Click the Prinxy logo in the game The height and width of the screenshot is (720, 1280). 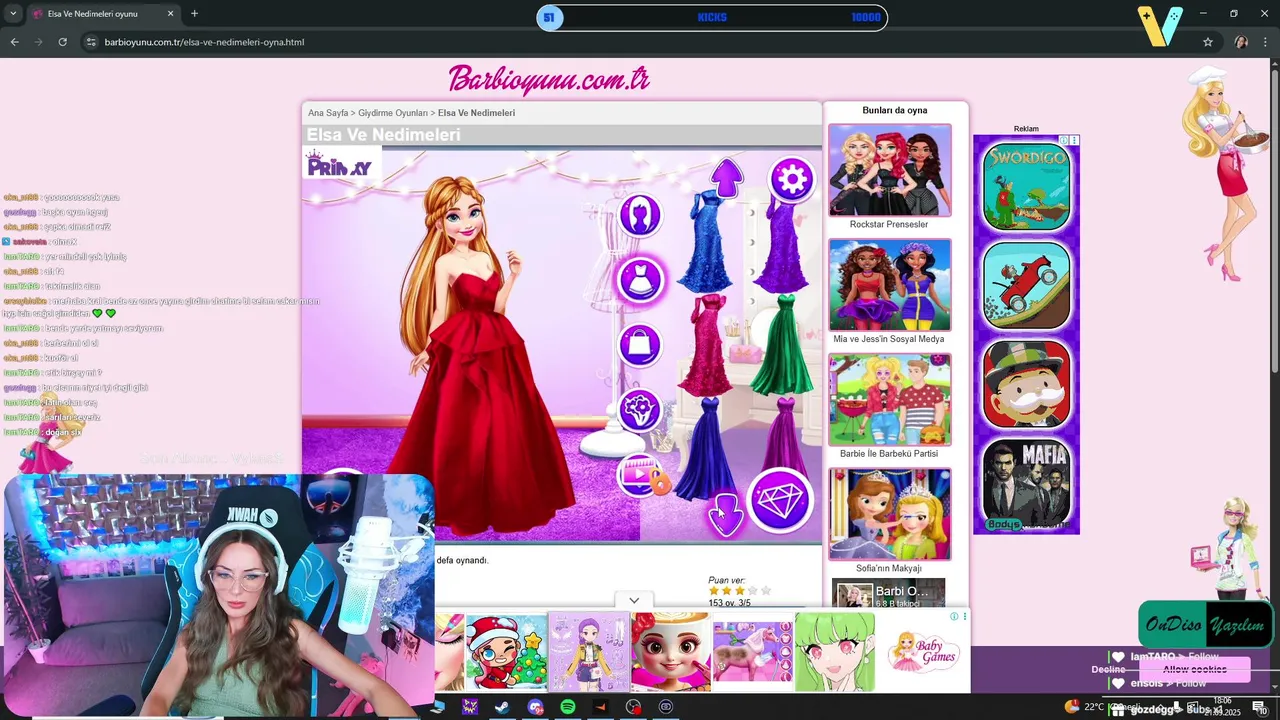click(340, 165)
